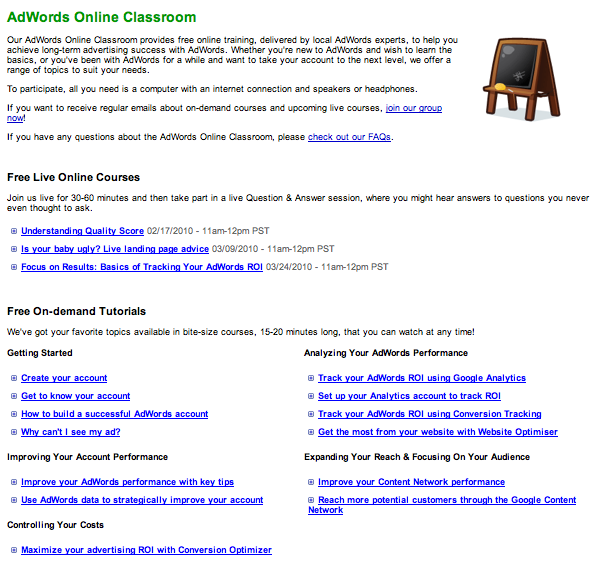The image size is (594, 568).
Task: Open Maximize your advertising ROI with Conversion Optimizer
Action: click(147, 550)
